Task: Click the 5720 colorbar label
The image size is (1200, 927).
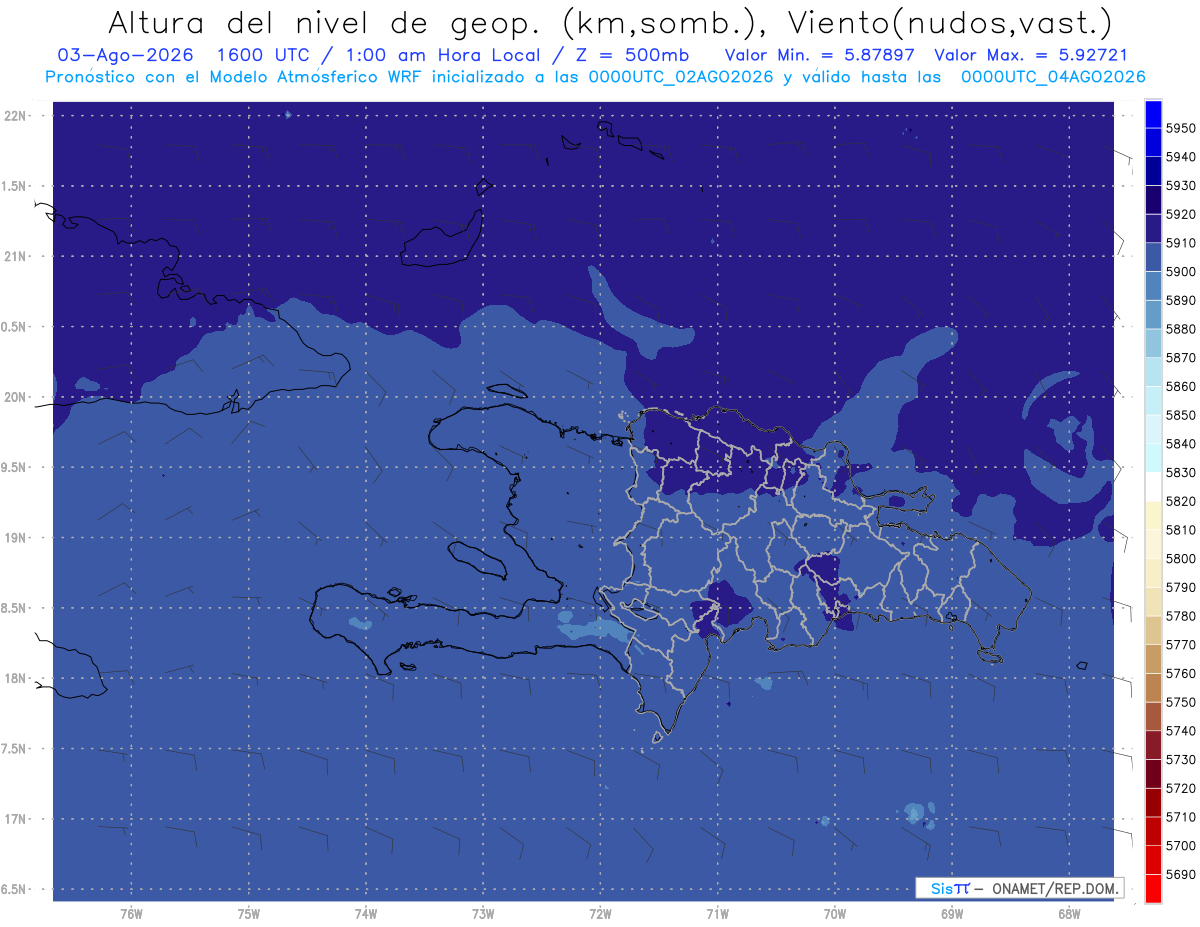Action: [x=1180, y=788]
